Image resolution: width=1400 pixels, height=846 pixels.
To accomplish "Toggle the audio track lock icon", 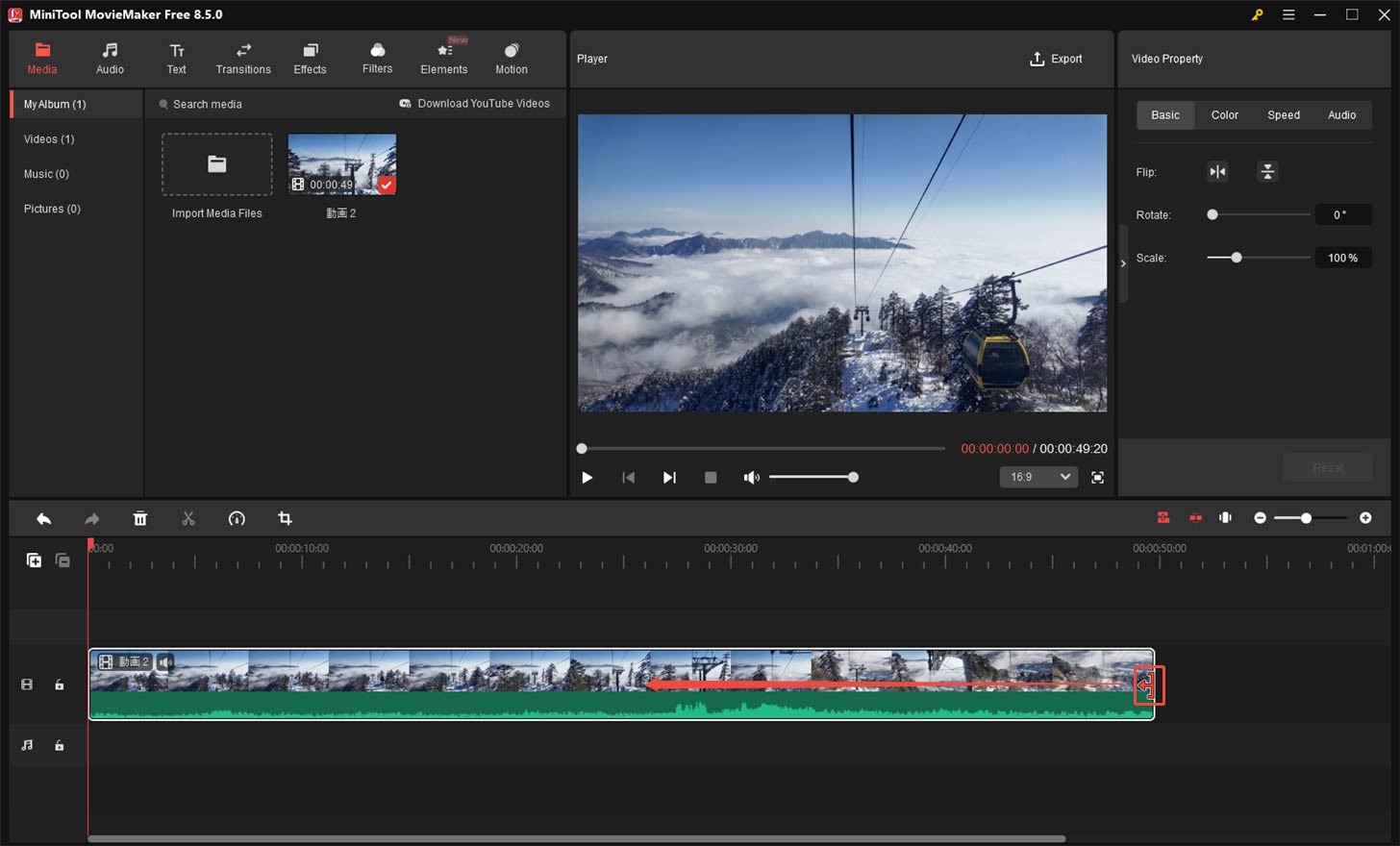I will pyautogui.click(x=59, y=745).
